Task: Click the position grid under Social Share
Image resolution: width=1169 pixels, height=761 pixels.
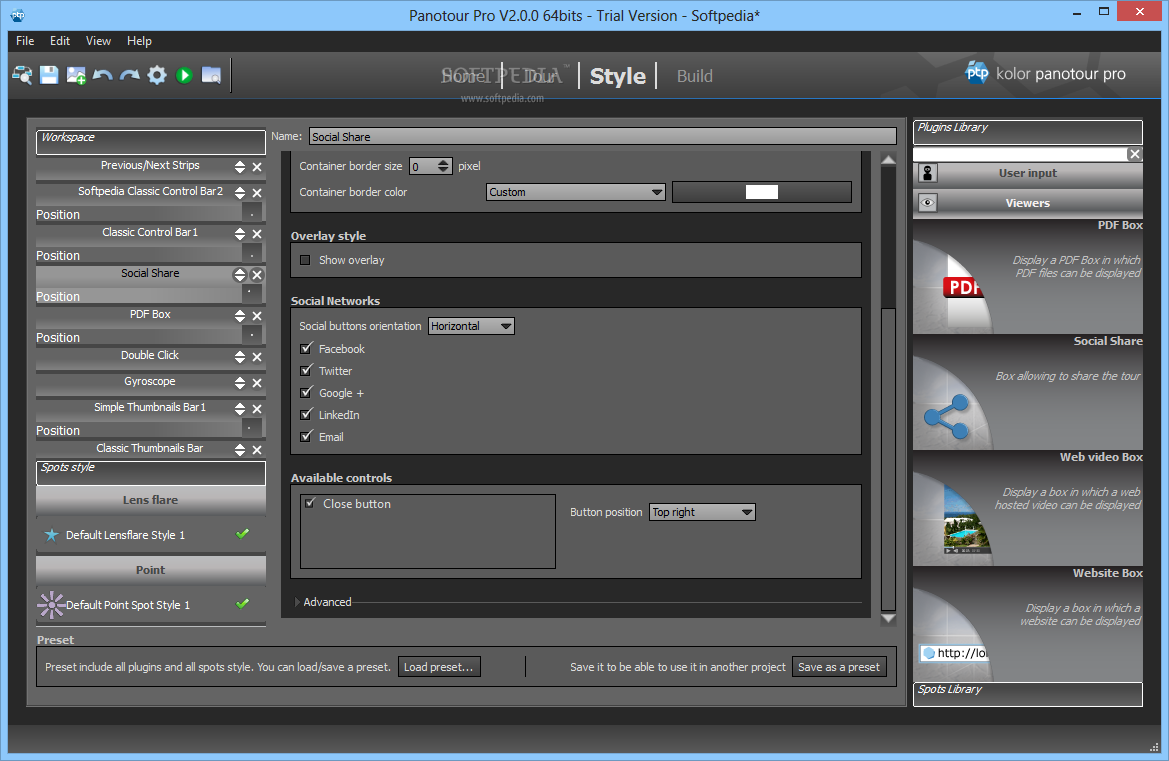Action: click(252, 296)
